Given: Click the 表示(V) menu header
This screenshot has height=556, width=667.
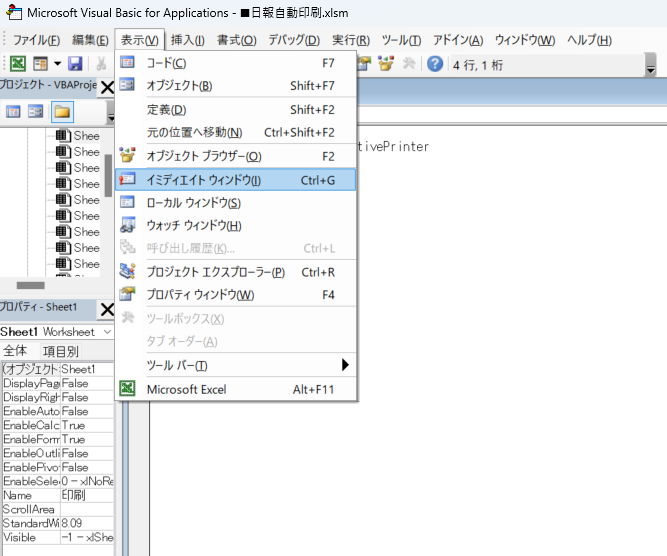Looking at the screenshot, I should (140, 40).
